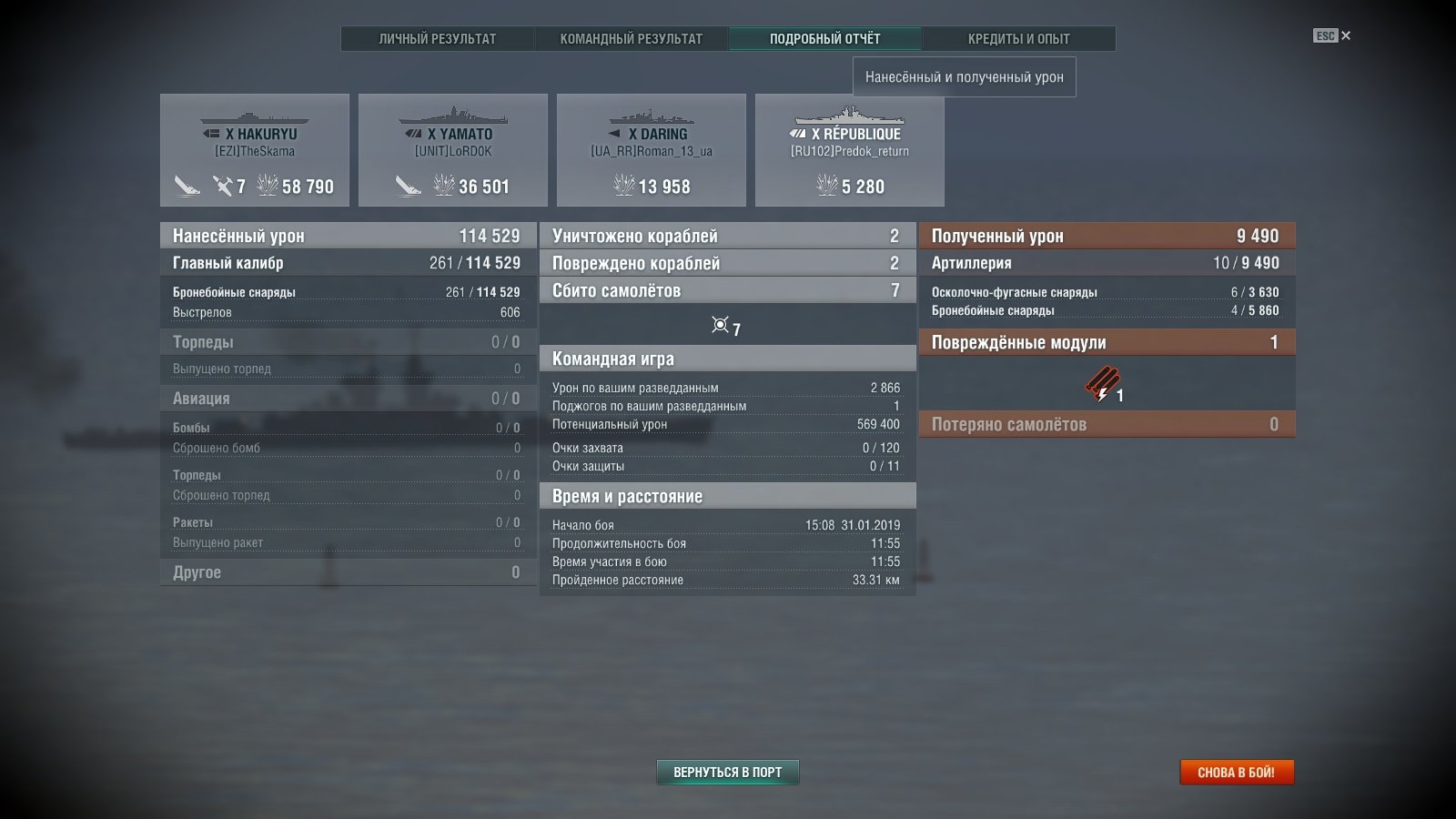1456x819 pixels.
Task: Select the X Hakuryu ship card
Action: coord(255,150)
